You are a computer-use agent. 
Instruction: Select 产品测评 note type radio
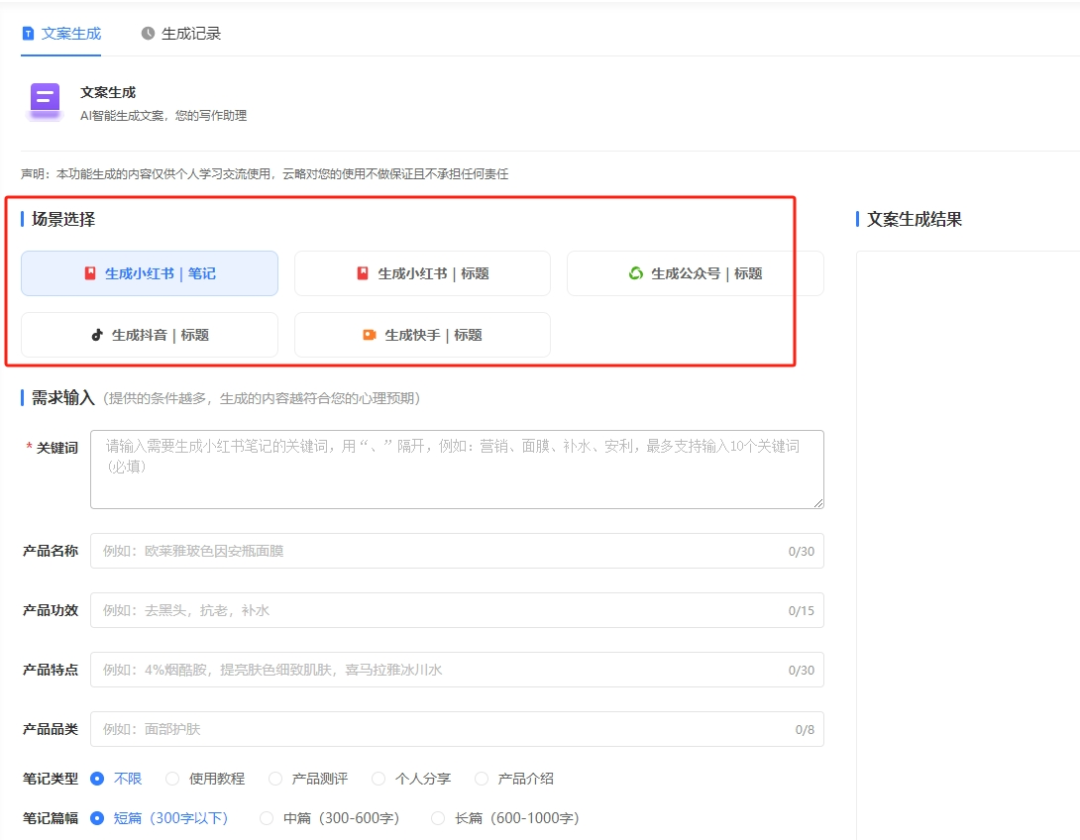276,779
